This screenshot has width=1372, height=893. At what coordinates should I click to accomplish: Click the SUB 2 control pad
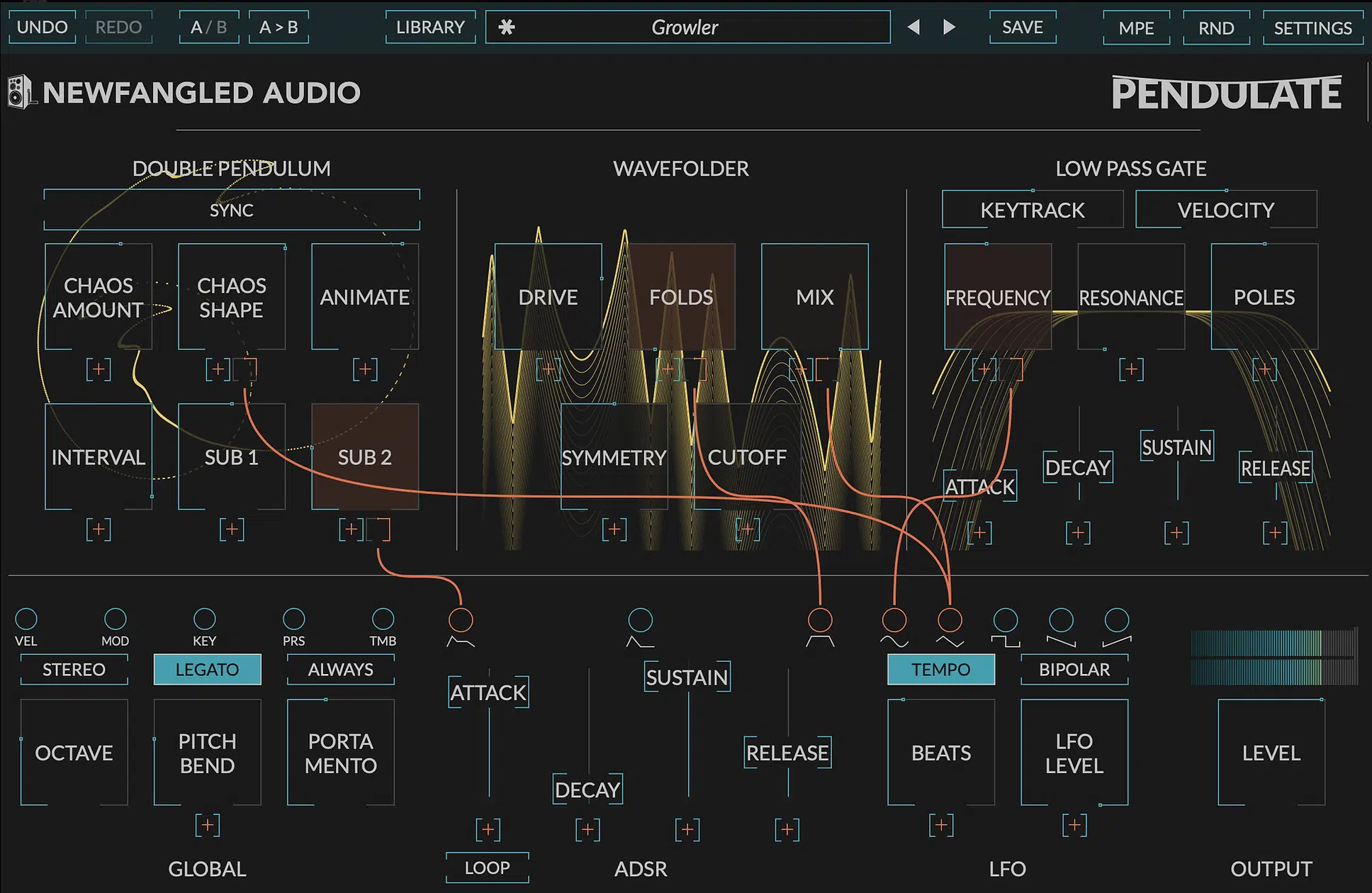point(365,457)
